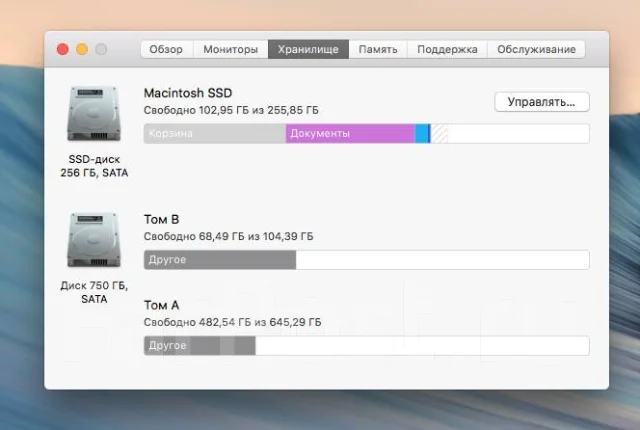Click the Управлять... button
The width and height of the screenshot is (640, 430).
(542, 102)
